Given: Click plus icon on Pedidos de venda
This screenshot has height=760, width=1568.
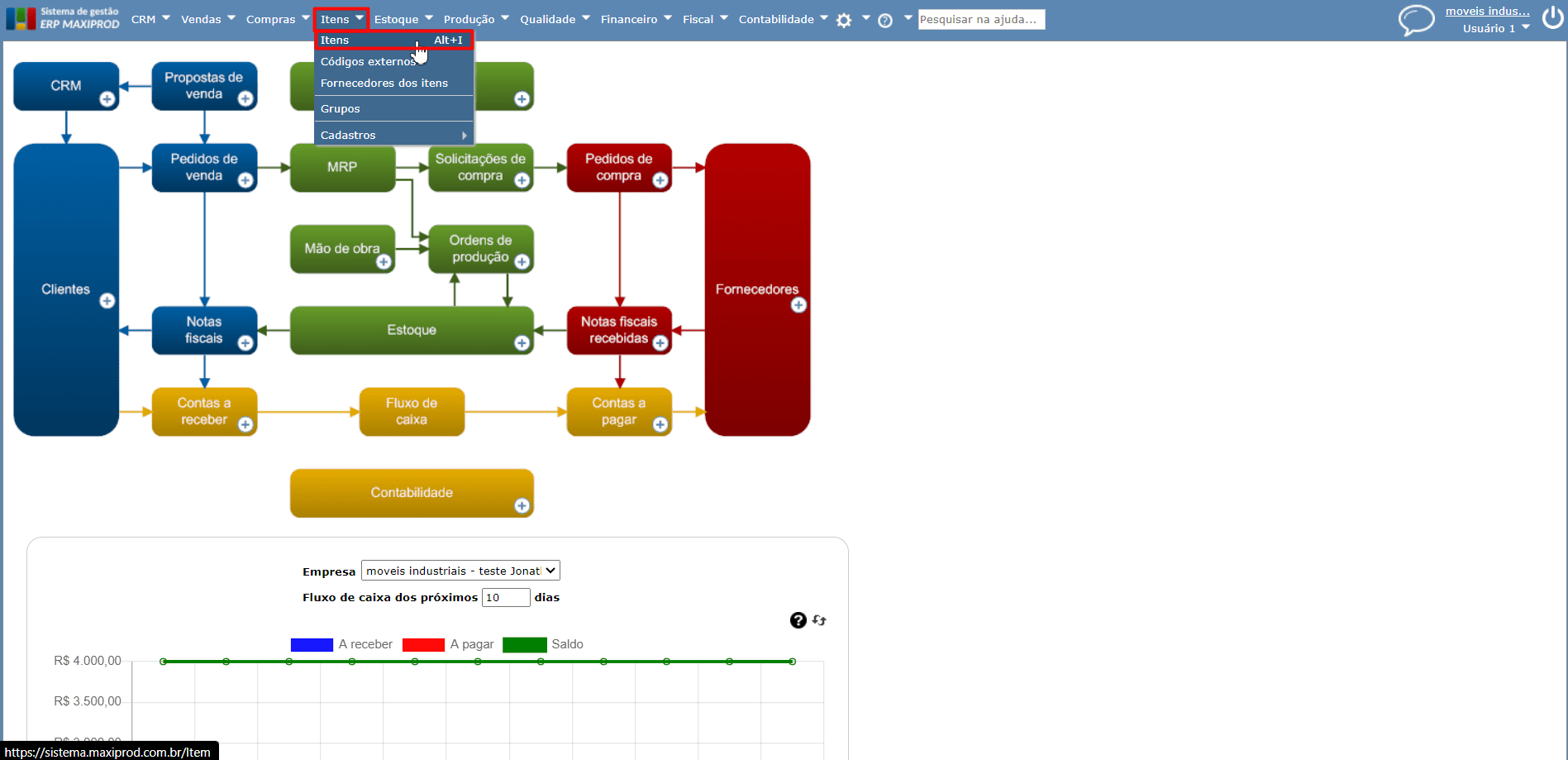Looking at the screenshot, I should (245, 180).
